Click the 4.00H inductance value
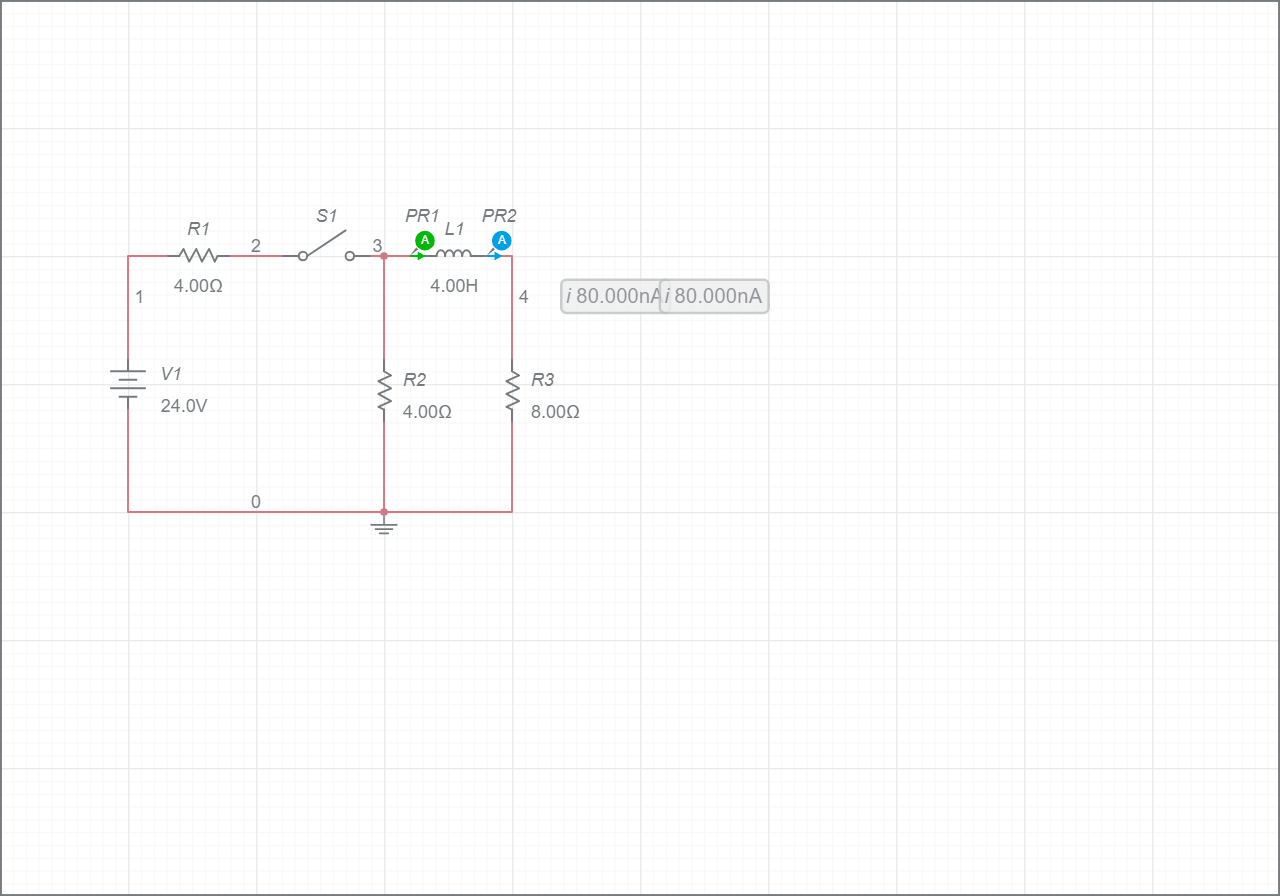 (454, 286)
